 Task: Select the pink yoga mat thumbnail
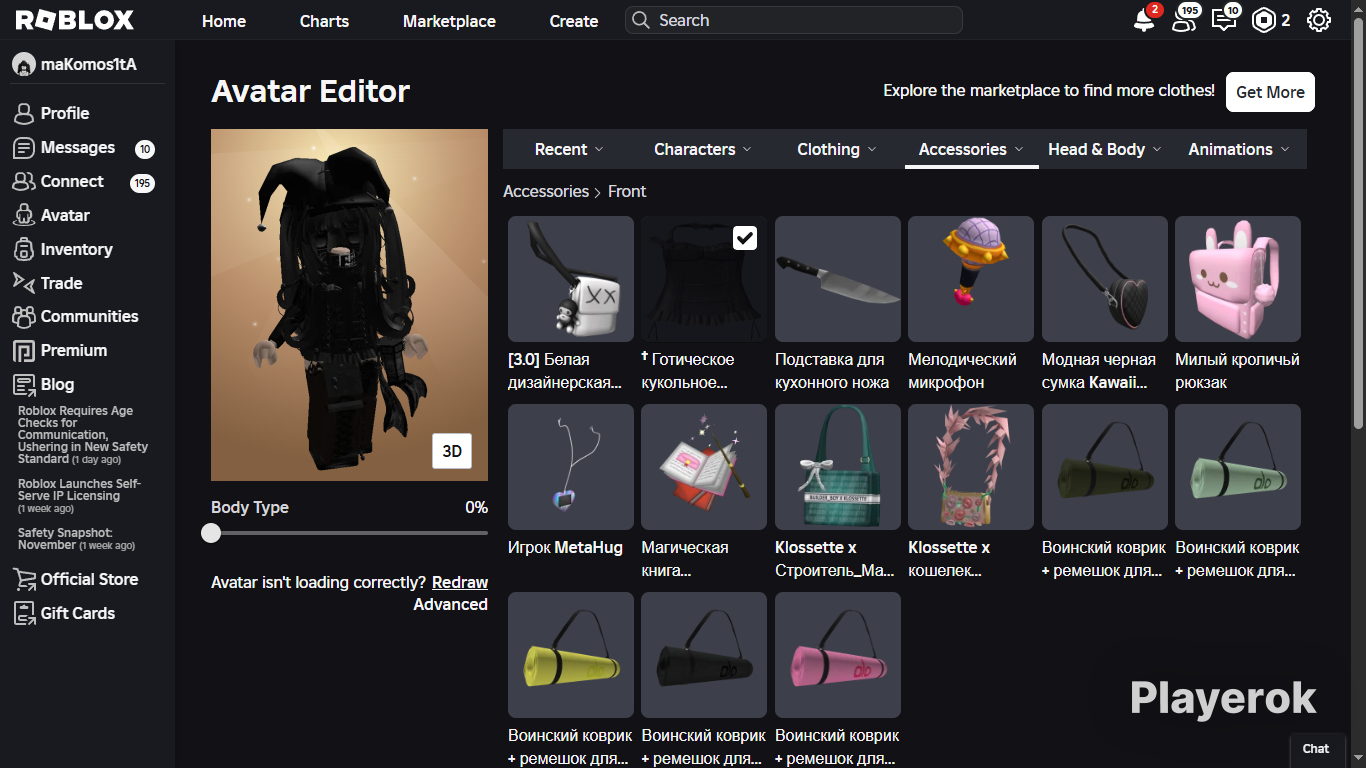(838, 655)
